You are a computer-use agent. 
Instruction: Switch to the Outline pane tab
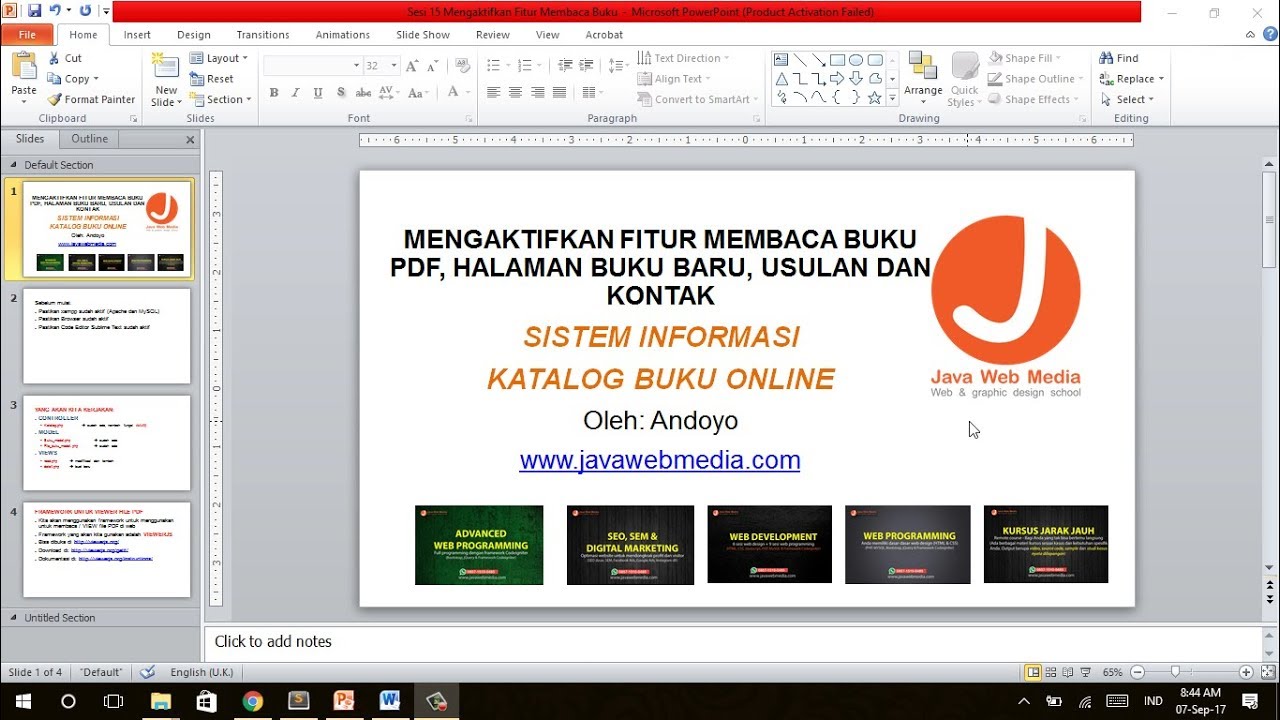(89, 139)
